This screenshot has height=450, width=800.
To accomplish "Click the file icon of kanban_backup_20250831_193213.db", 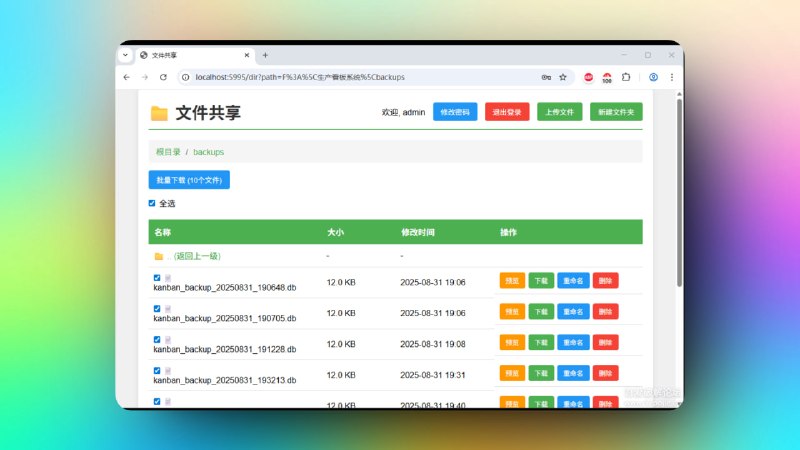I will pyautogui.click(x=168, y=370).
